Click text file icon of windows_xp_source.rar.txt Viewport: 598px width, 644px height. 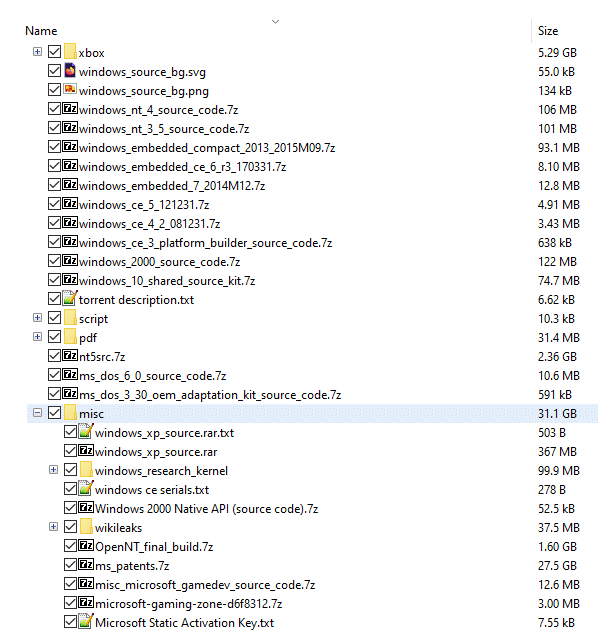(86, 431)
